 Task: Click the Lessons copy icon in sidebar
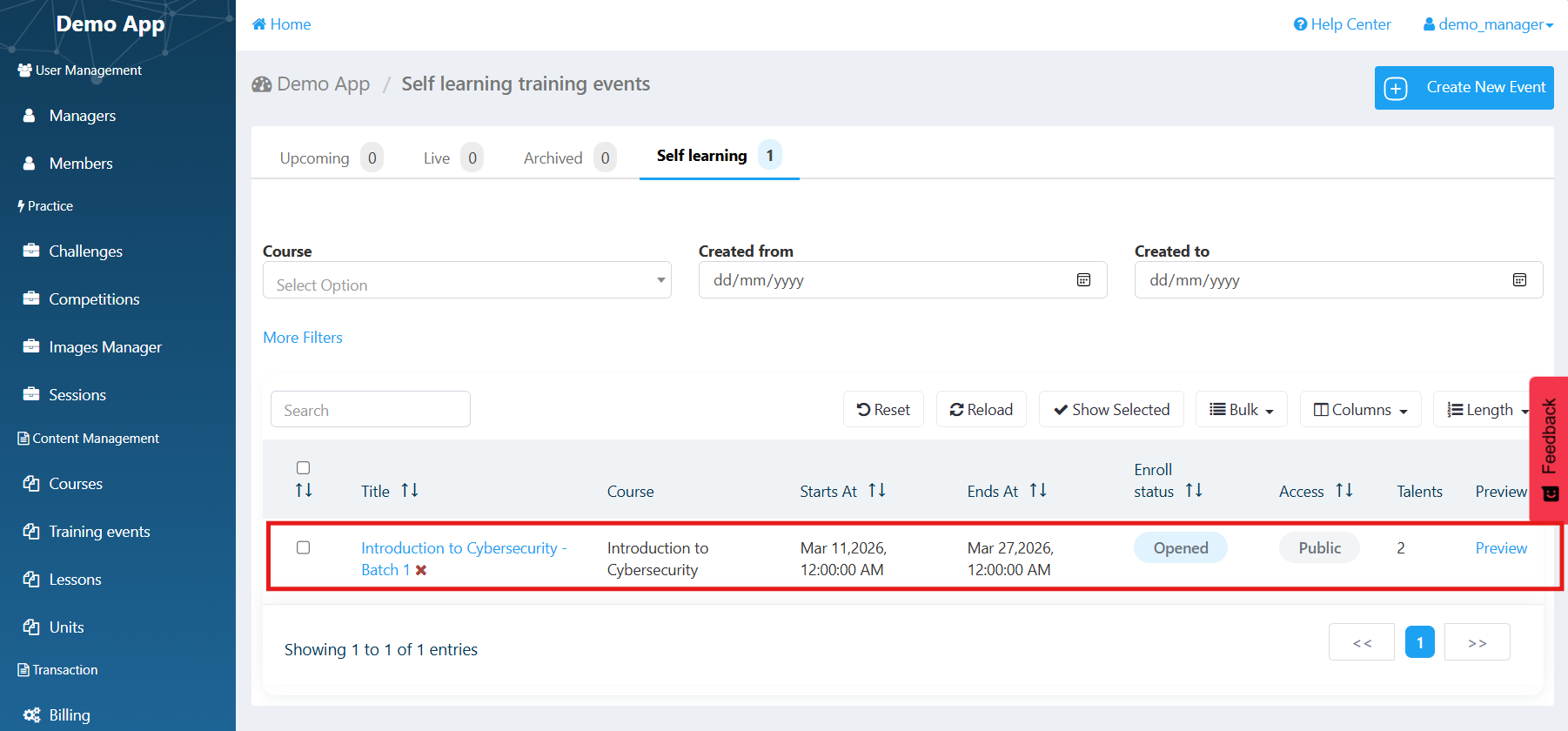(x=31, y=579)
